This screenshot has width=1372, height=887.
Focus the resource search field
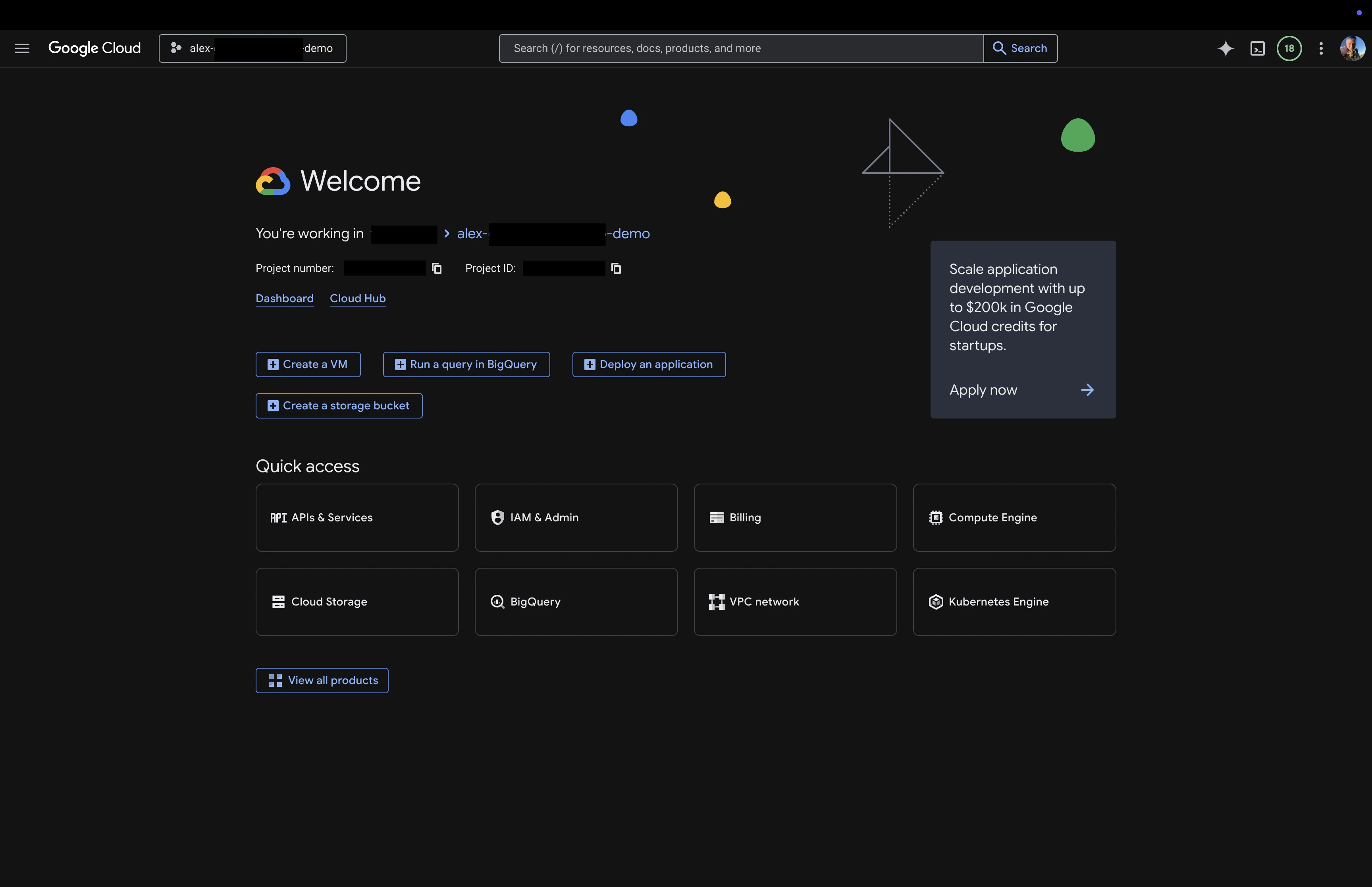[741, 48]
